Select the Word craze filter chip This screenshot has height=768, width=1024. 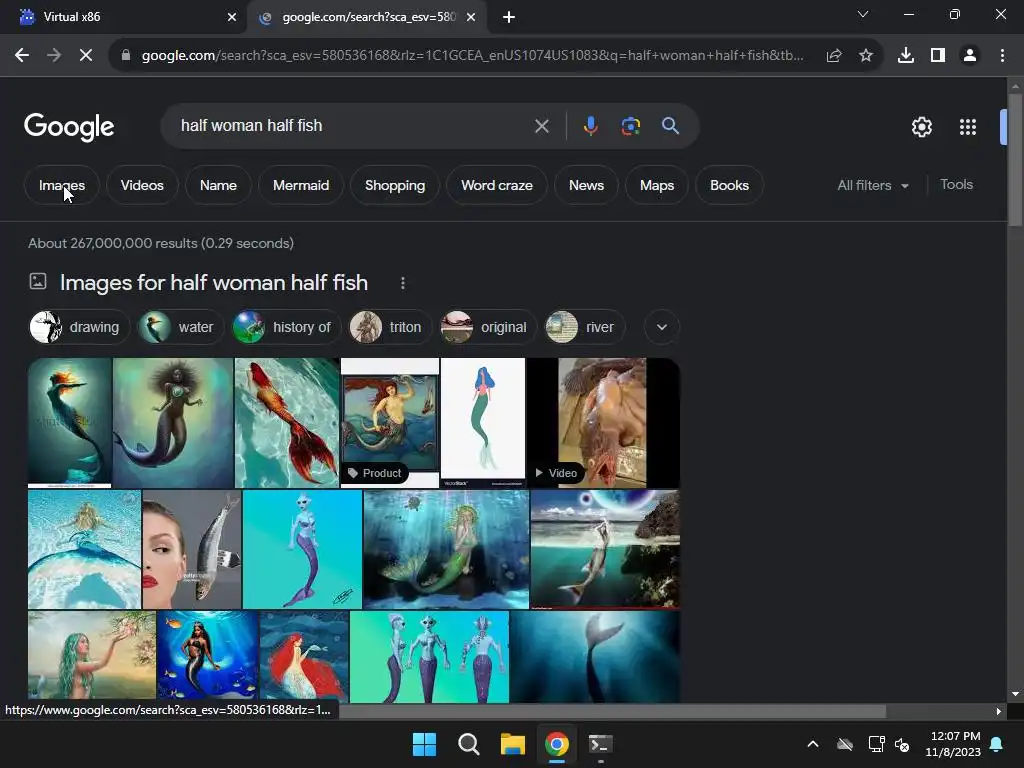497,185
